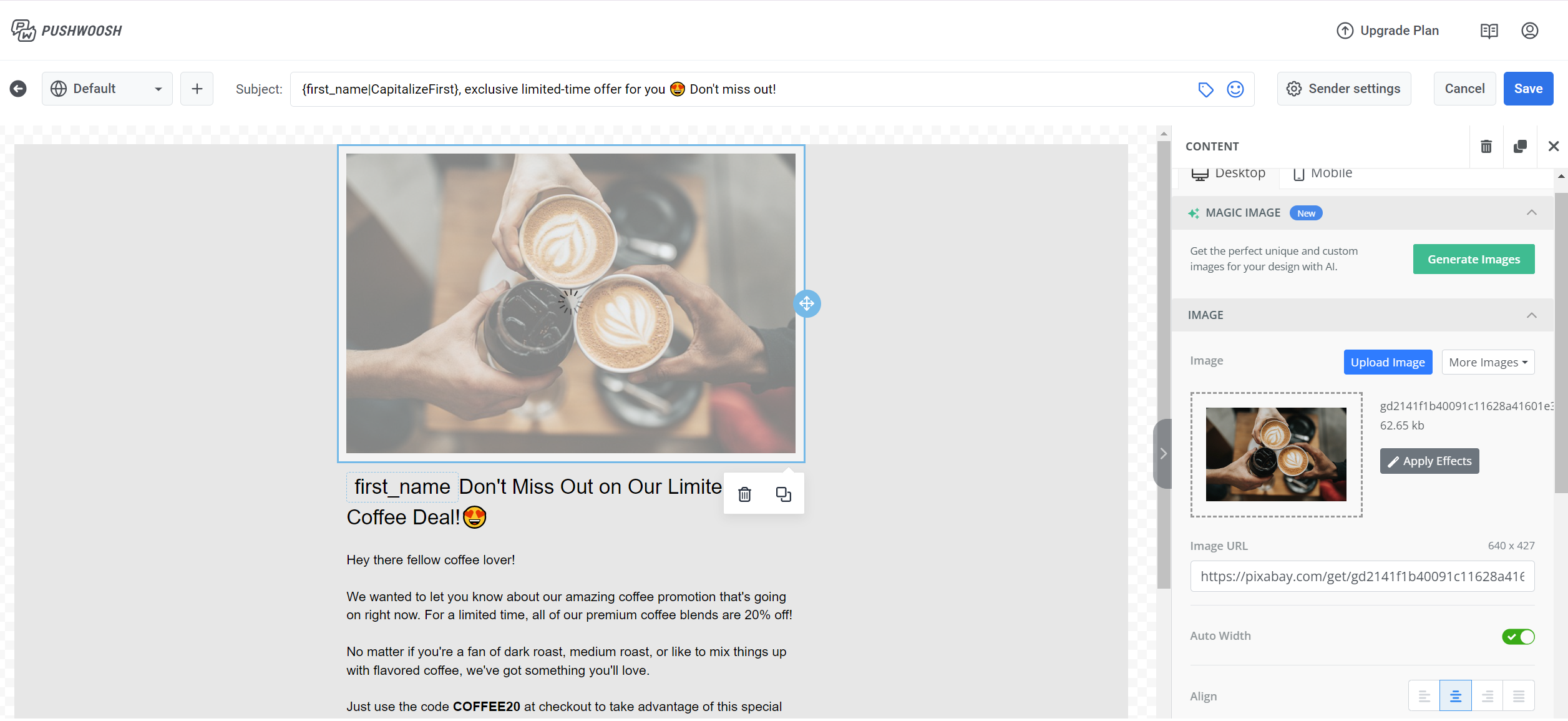
Task: Click the Save button
Action: coord(1527,89)
